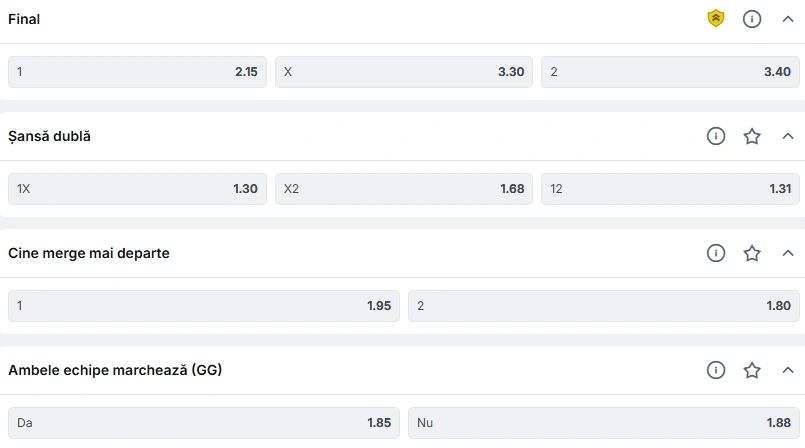This screenshot has width=805, height=448.
Task: Open info for the Final market
Action: [752, 19]
